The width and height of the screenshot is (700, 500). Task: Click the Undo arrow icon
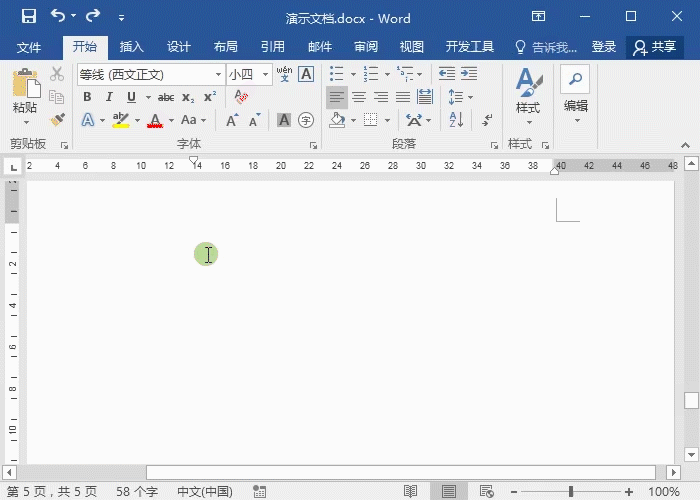click(x=58, y=17)
